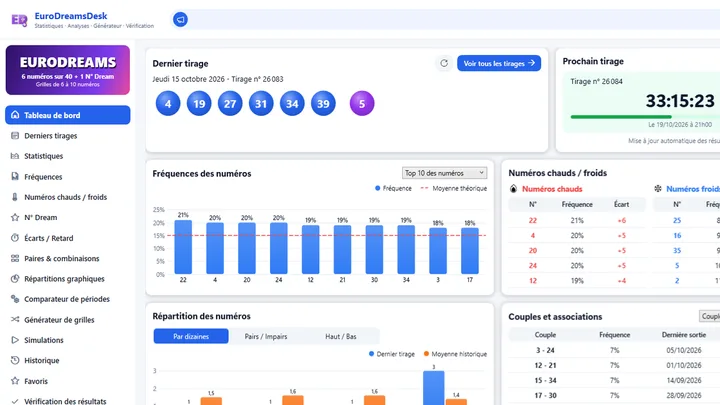Open the Tableau de bord menu item

[68, 115]
